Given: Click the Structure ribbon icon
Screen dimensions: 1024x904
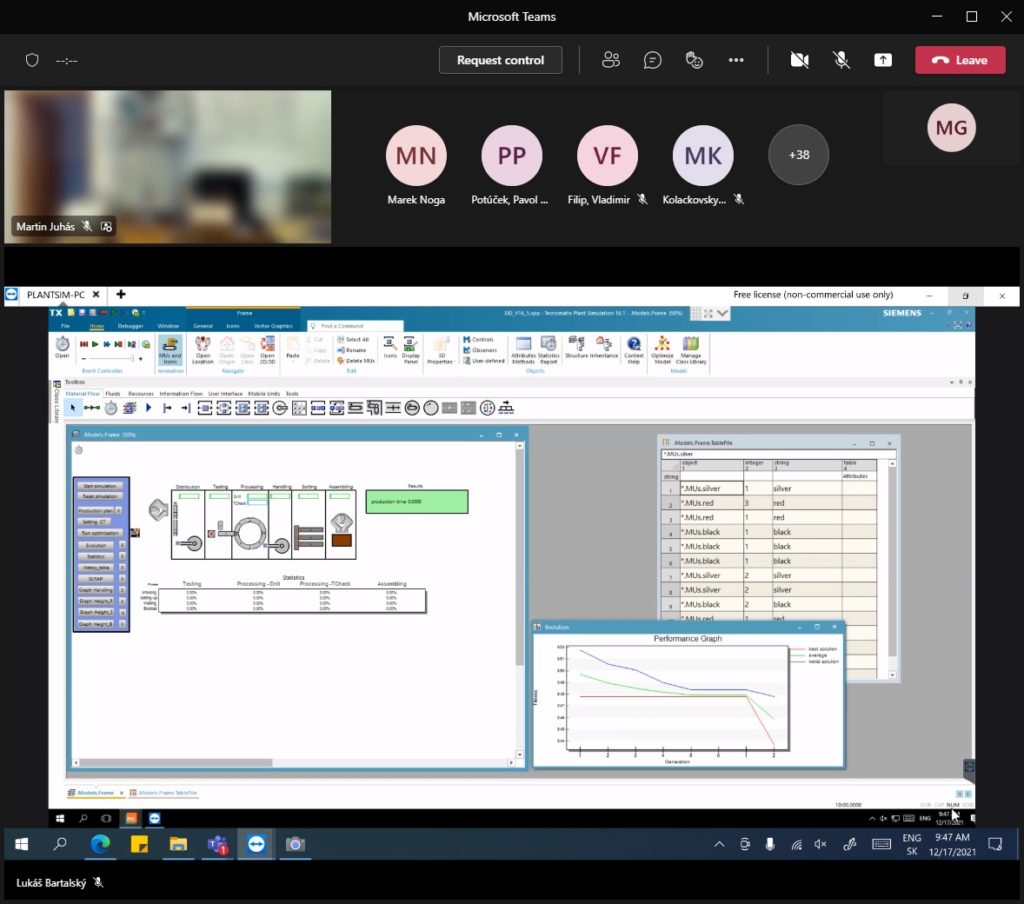Looking at the screenshot, I should coord(576,346).
